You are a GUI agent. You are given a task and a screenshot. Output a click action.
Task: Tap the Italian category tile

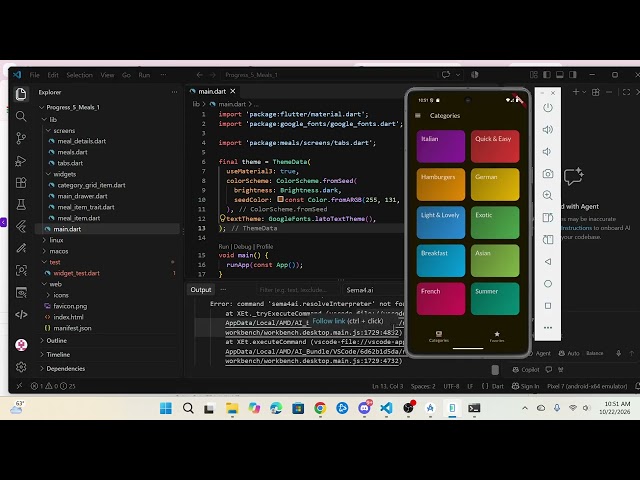[440, 146]
